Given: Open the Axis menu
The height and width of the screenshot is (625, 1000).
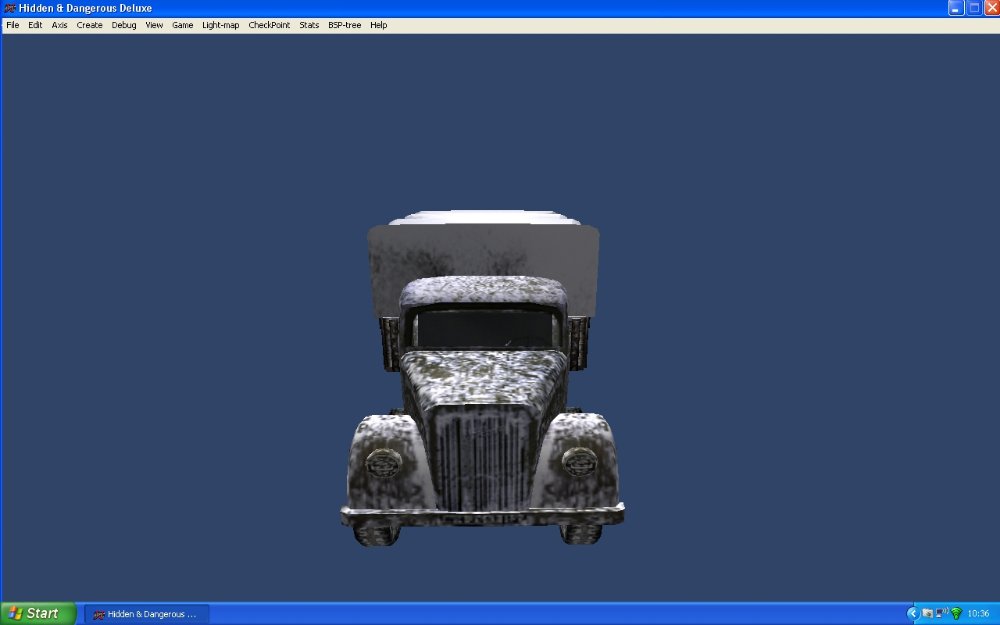Looking at the screenshot, I should [59, 25].
